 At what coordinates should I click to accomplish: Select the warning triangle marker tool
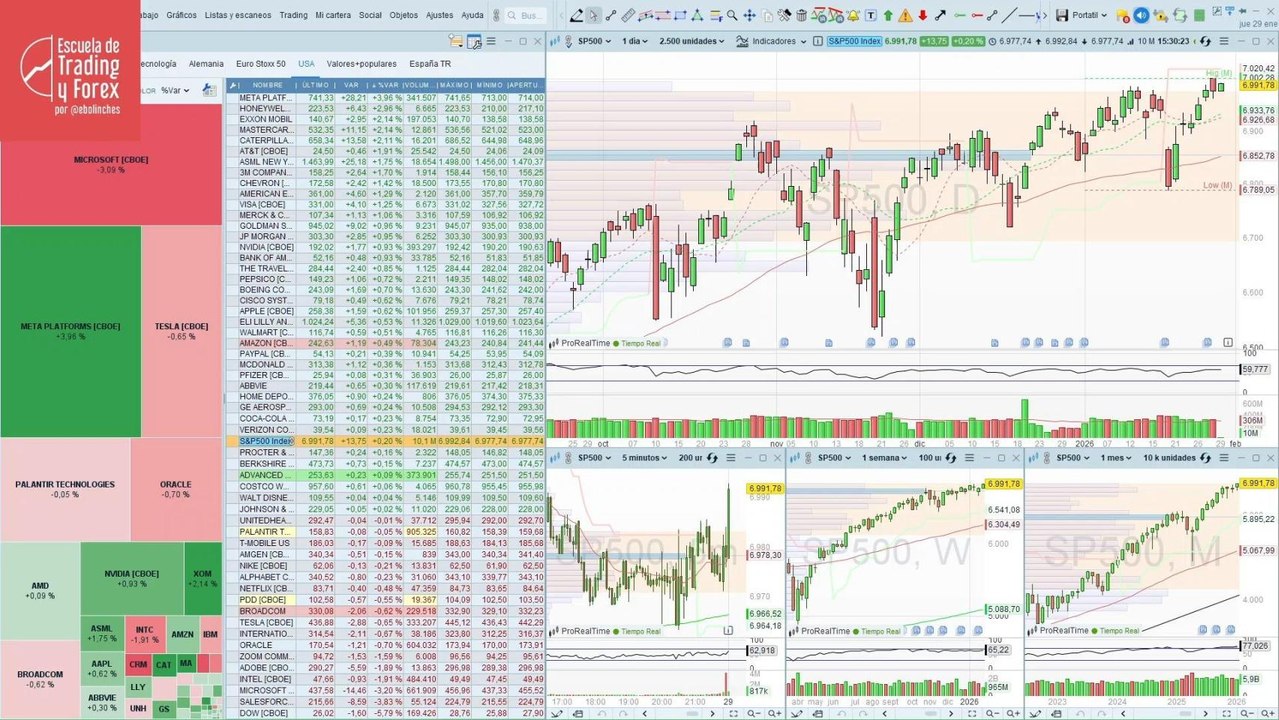pos(905,15)
